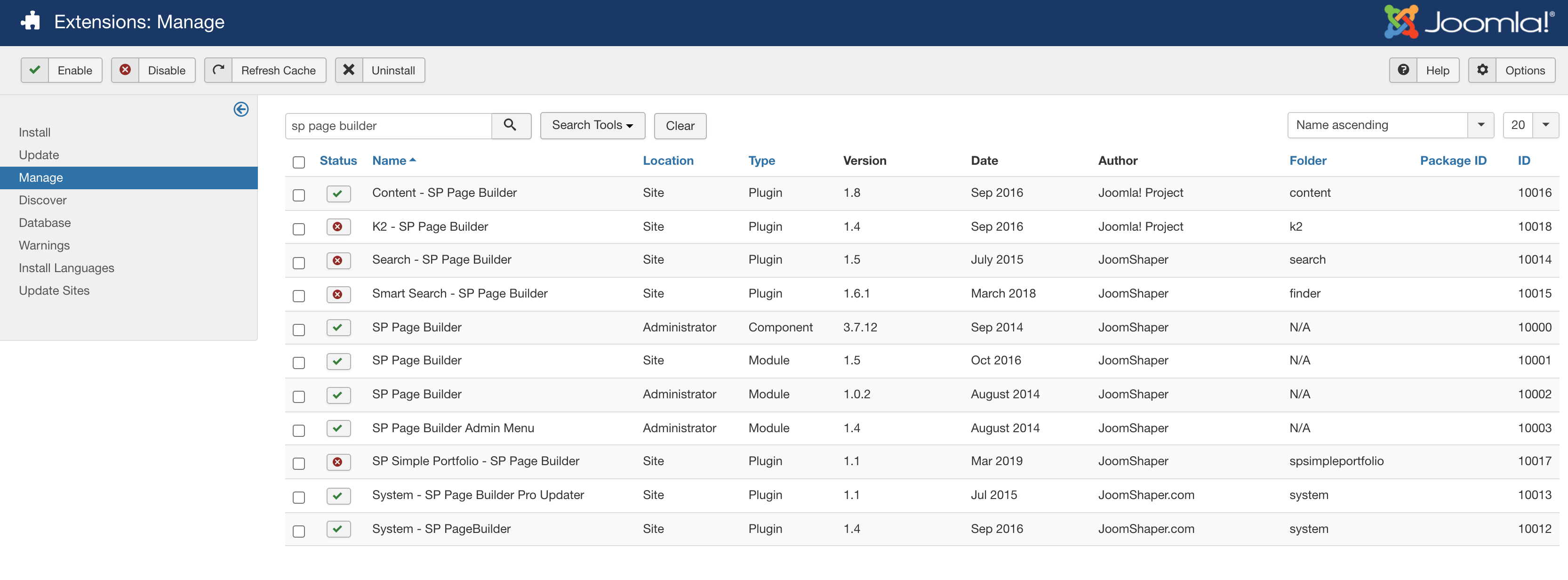Viewport: 1568px width, 580px height.
Task: Open Database in the sidebar
Action: tap(44, 222)
